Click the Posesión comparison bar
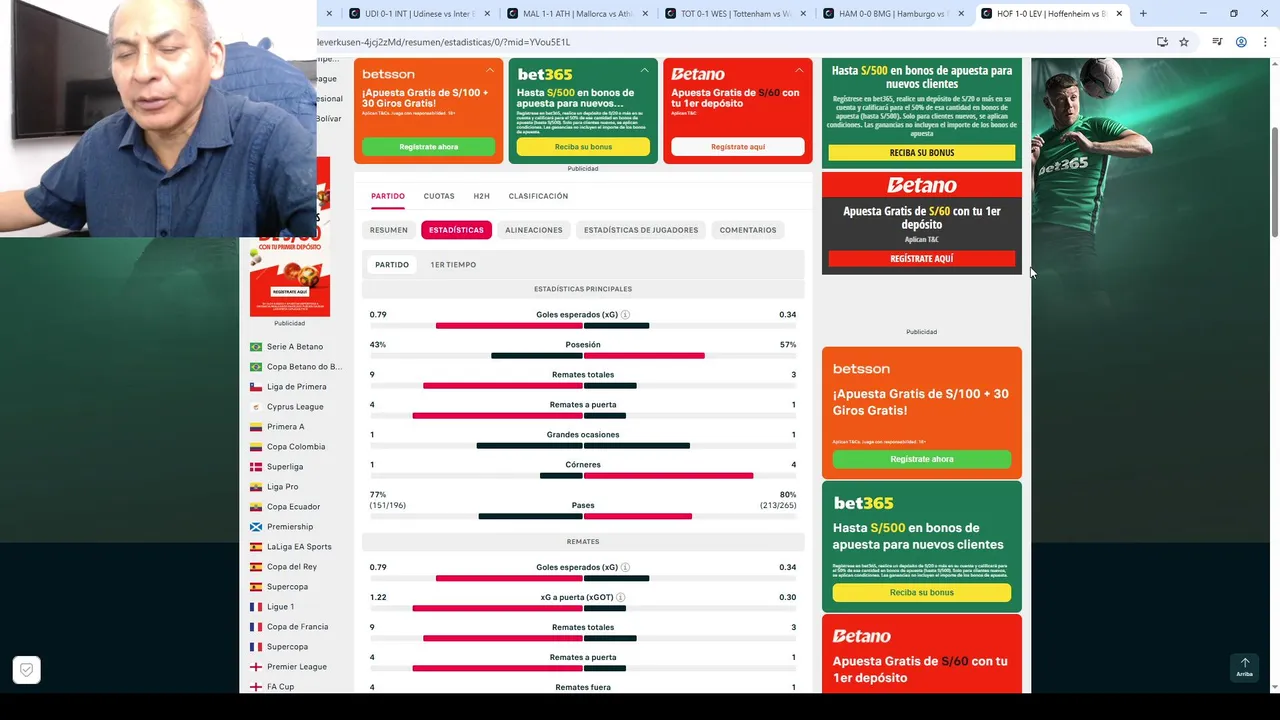1280x720 pixels. click(583, 355)
